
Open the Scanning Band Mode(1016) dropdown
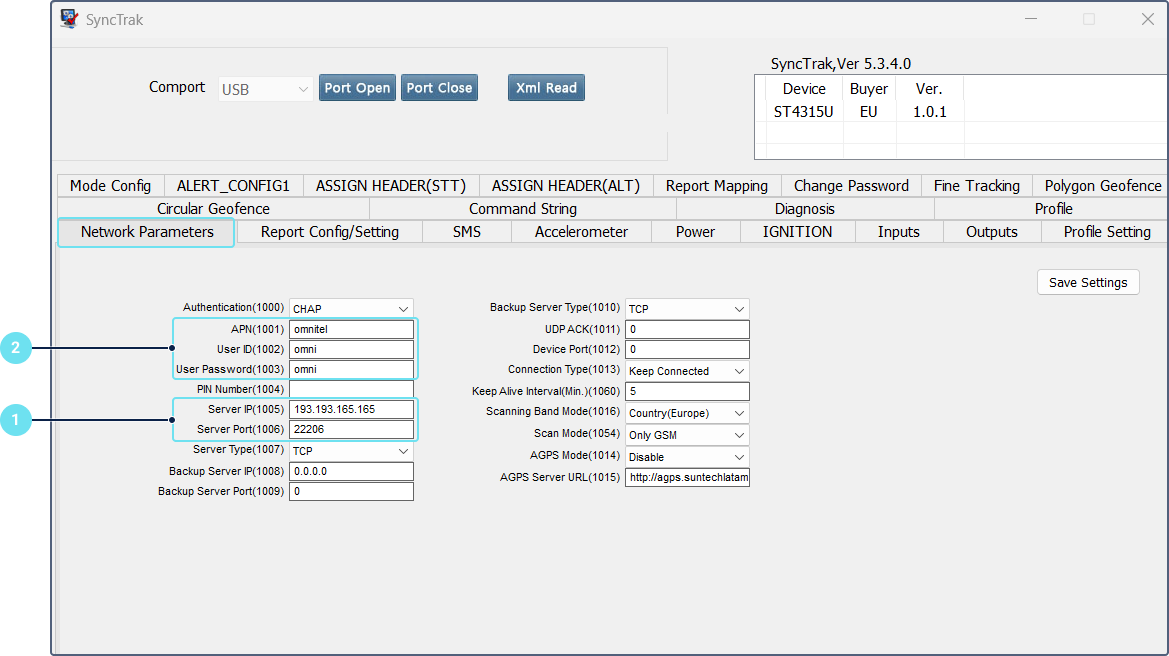pyautogui.click(x=687, y=413)
